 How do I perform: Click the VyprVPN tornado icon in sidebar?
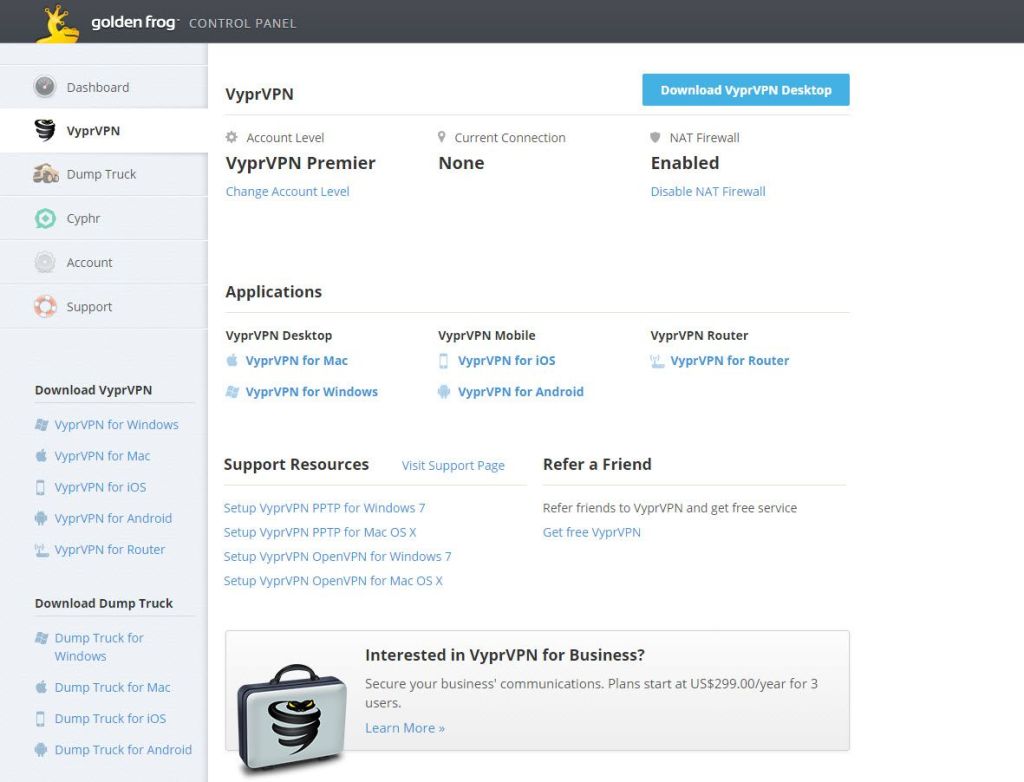click(x=45, y=130)
